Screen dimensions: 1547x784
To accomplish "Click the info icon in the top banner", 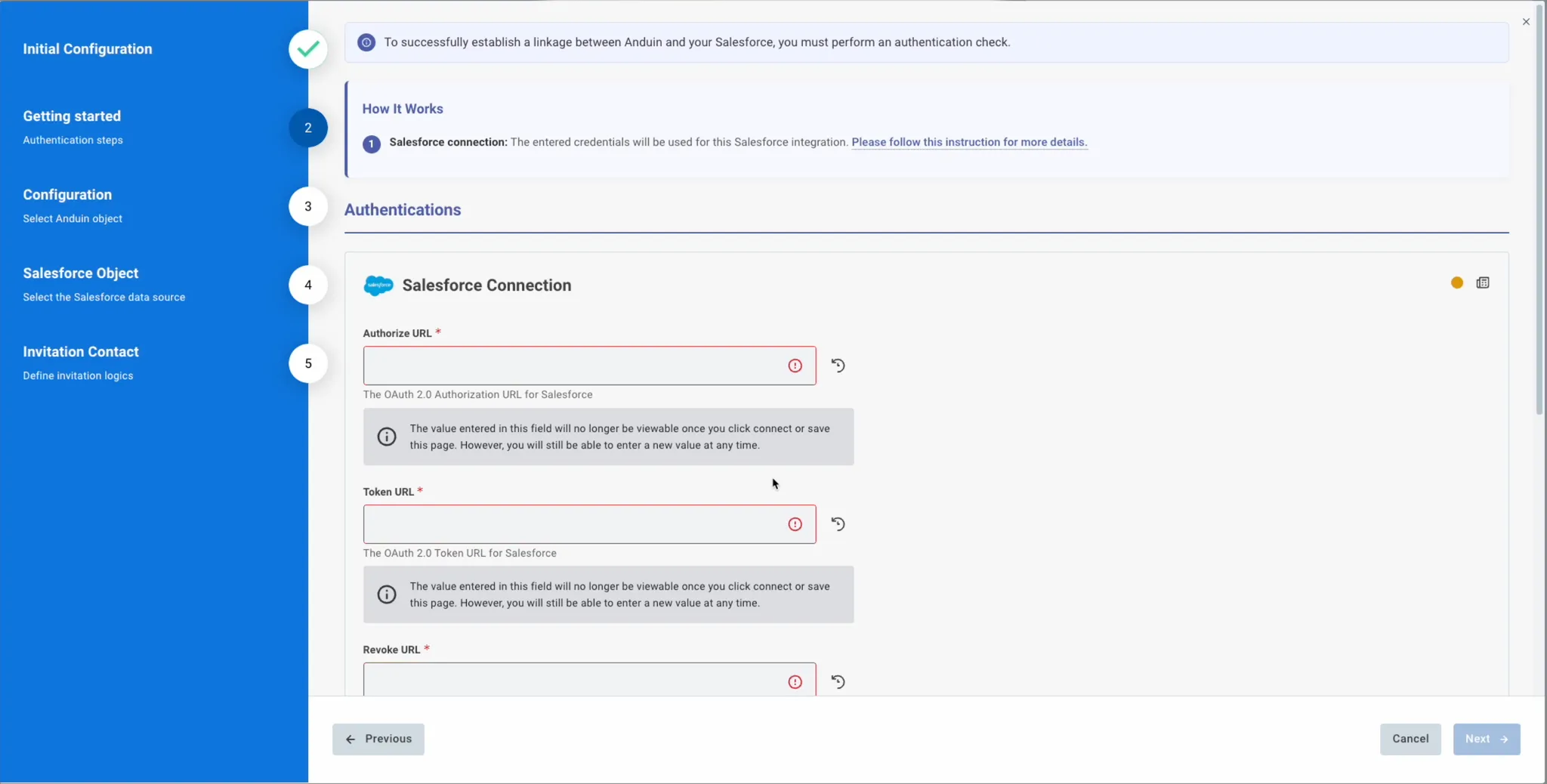I will pyautogui.click(x=366, y=42).
